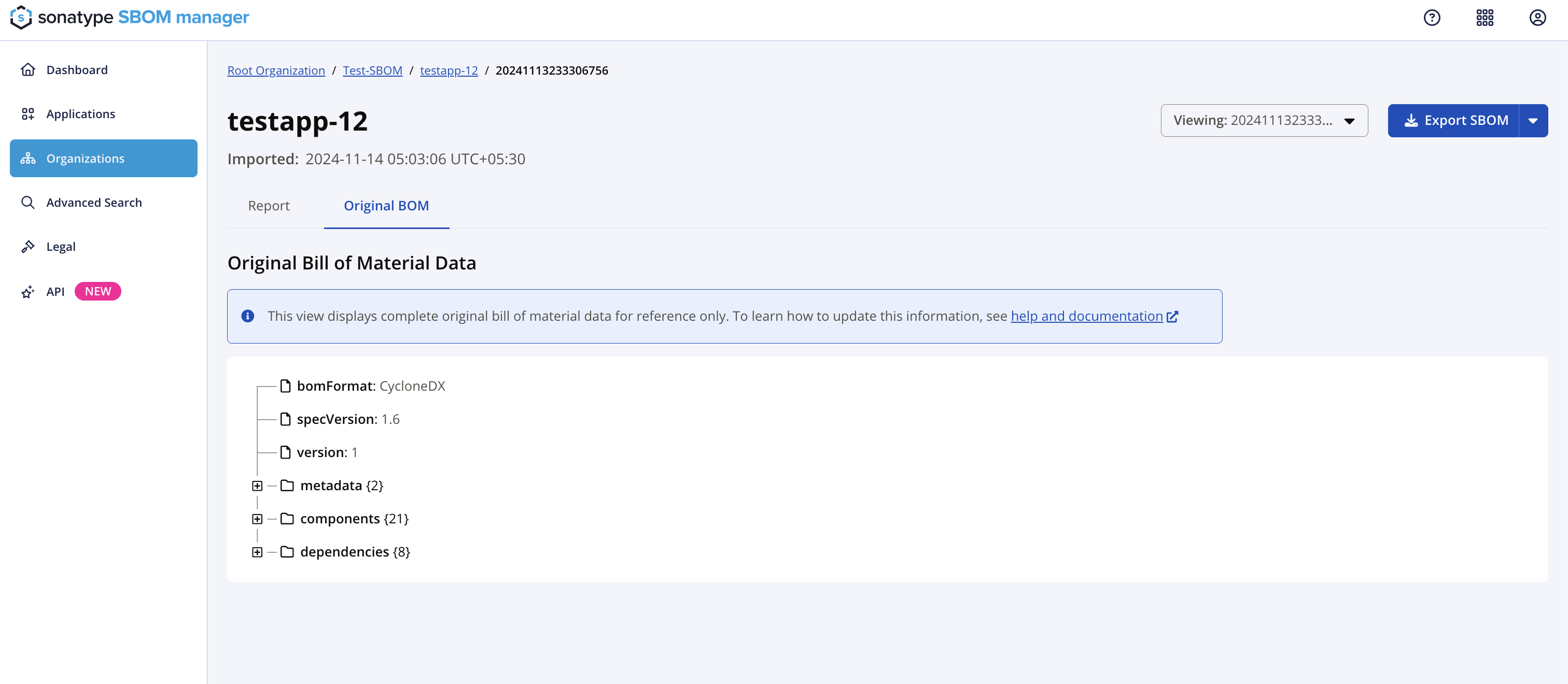Click the file icon beside bomFormat
Viewport: 1568px width, 684px height.
click(286, 386)
